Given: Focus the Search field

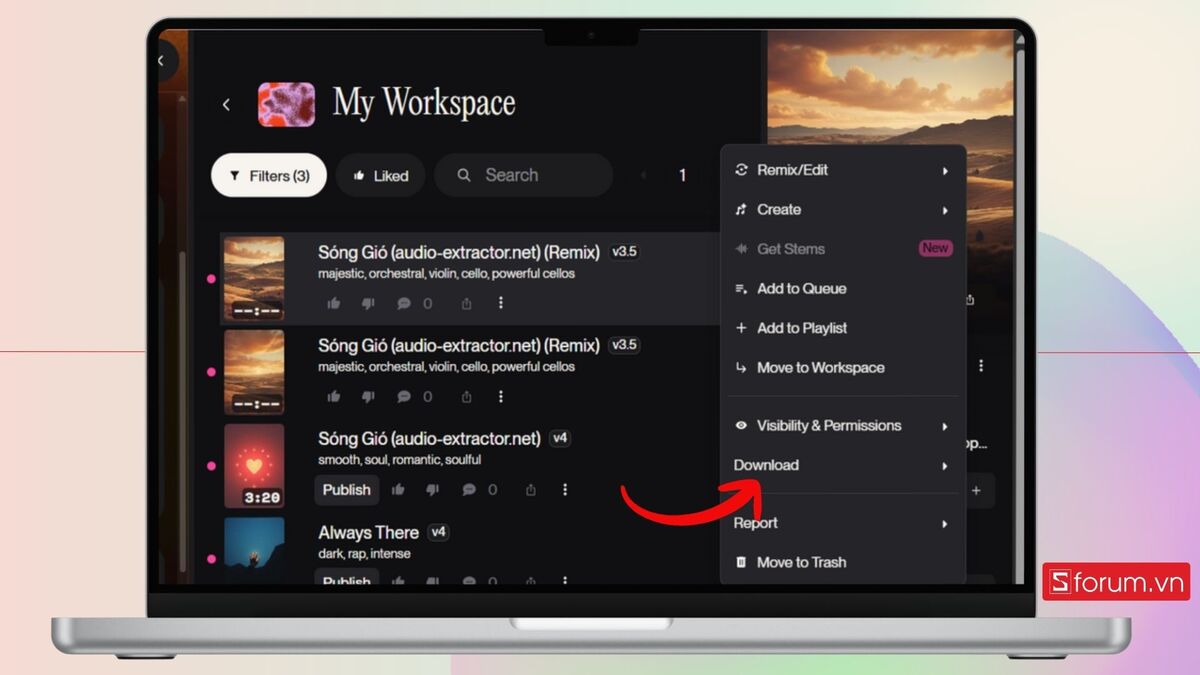Looking at the screenshot, I should tap(523, 175).
